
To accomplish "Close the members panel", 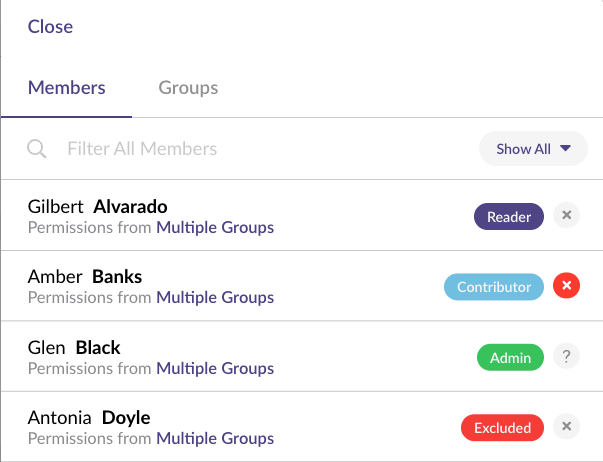I will (50, 27).
